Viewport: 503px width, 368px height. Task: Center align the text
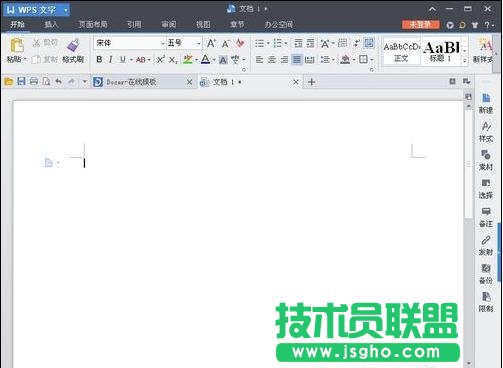pos(272,60)
